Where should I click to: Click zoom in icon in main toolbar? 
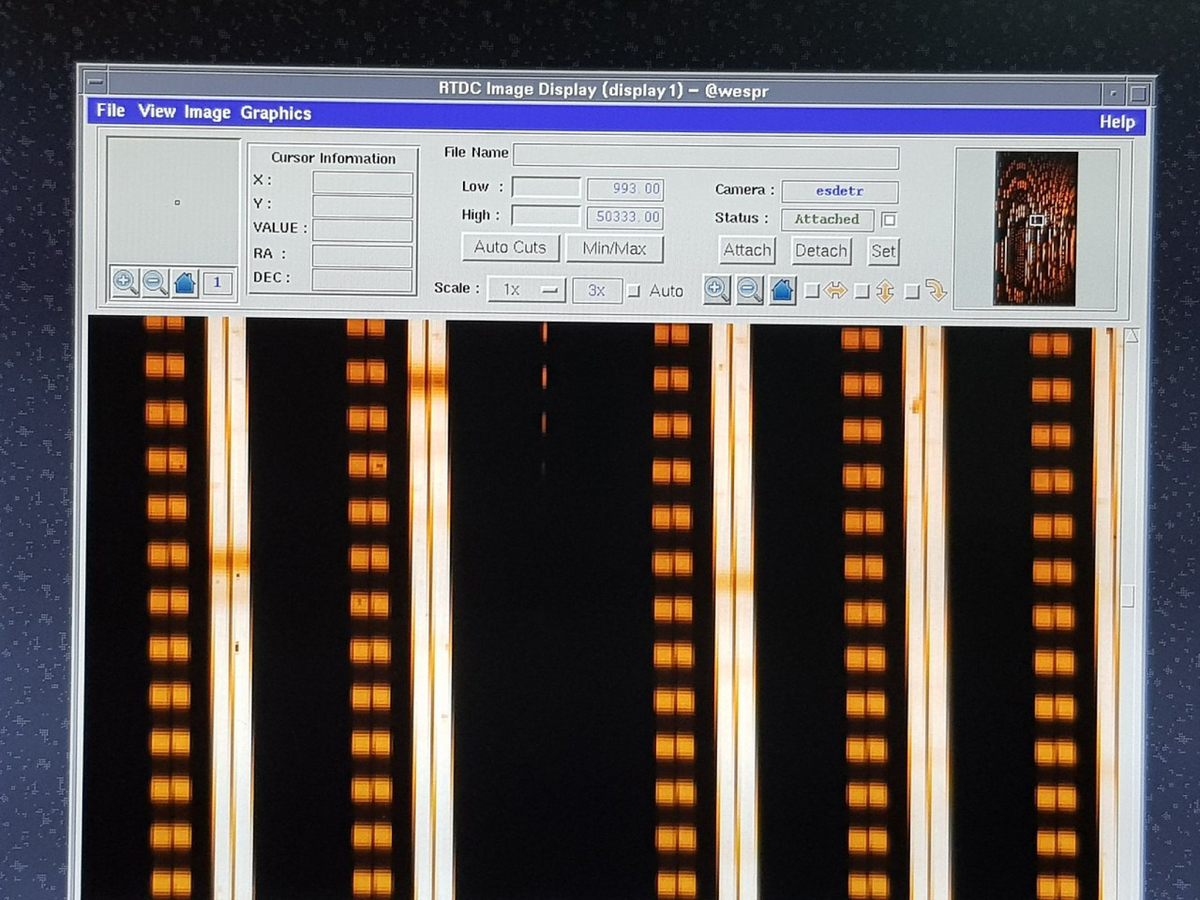pyautogui.click(x=716, y=290)
